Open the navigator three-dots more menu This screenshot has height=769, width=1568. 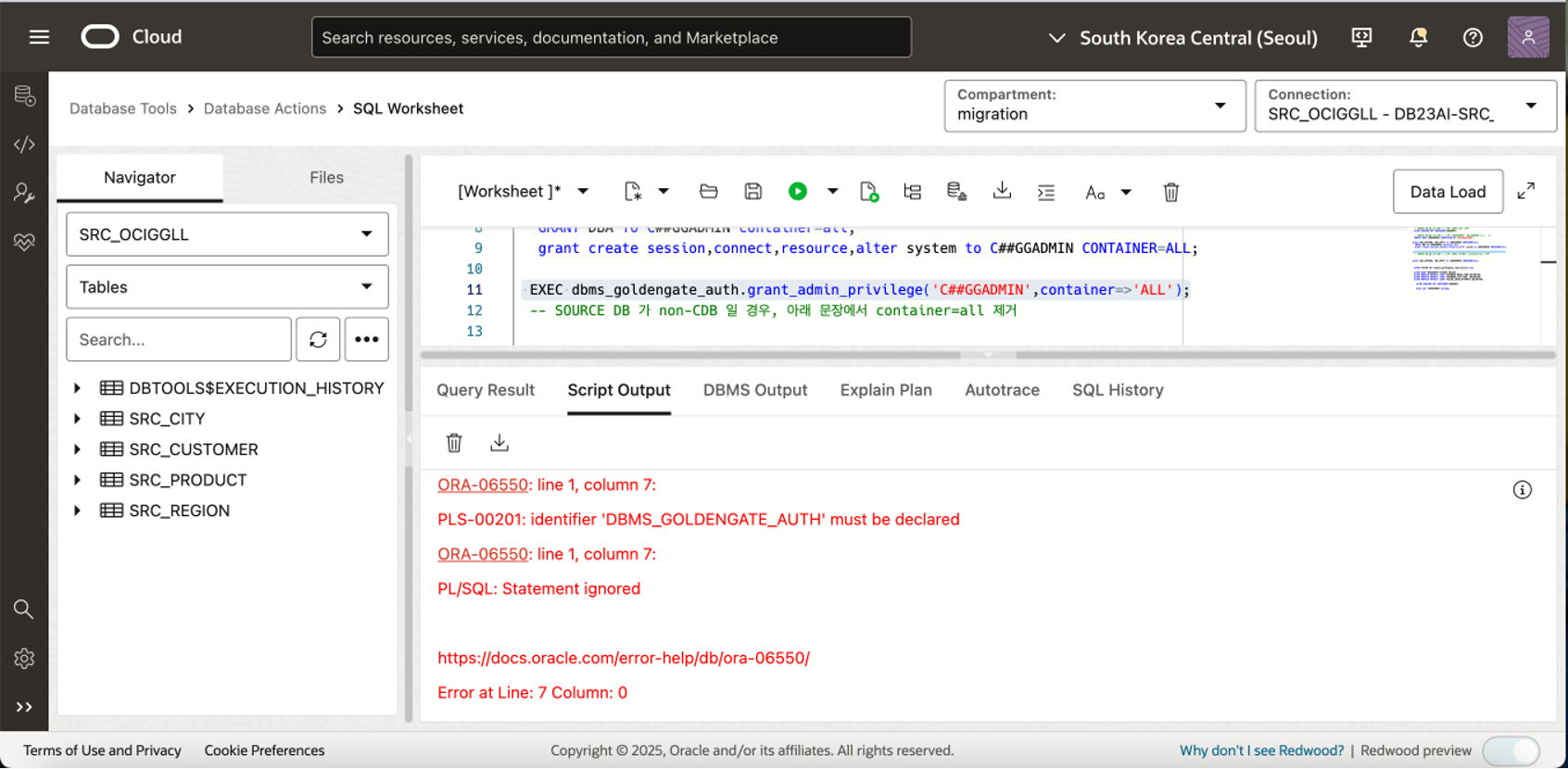tap(367, 339)
